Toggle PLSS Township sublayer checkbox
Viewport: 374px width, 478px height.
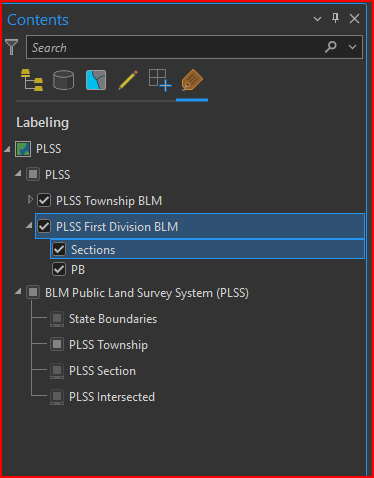pos(57,344)
